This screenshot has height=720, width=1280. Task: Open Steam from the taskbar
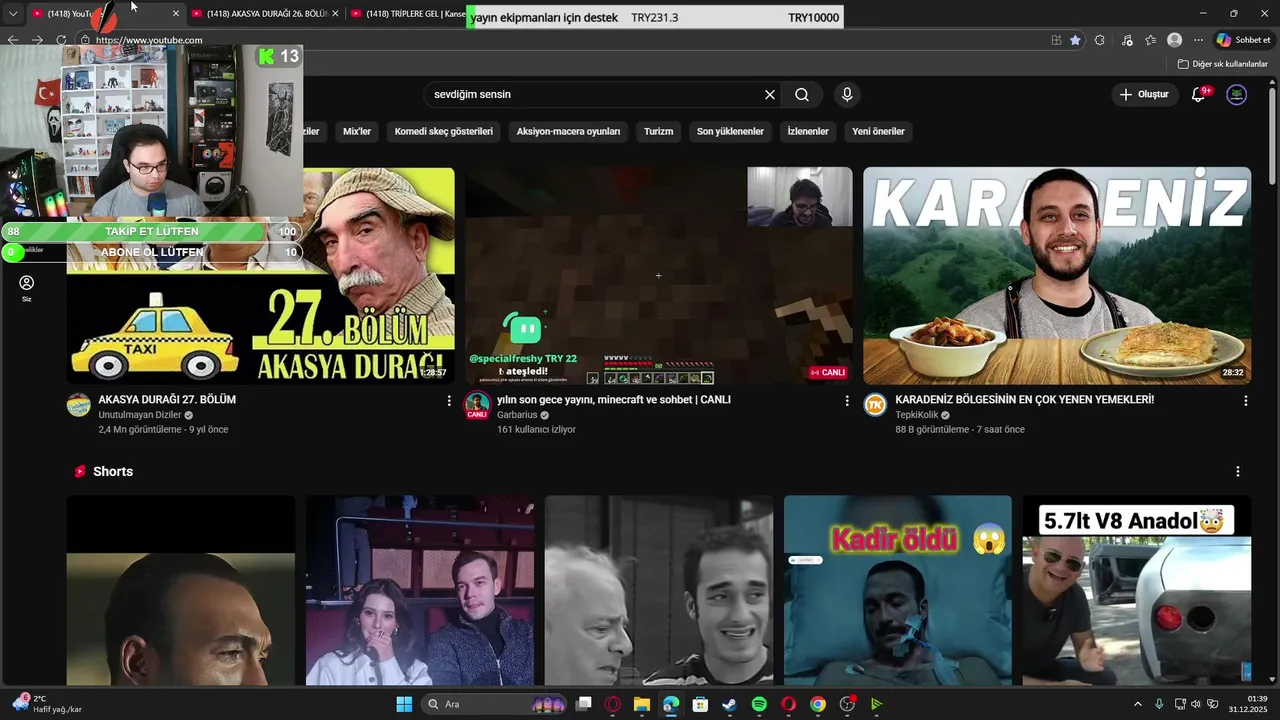[729, 704]
